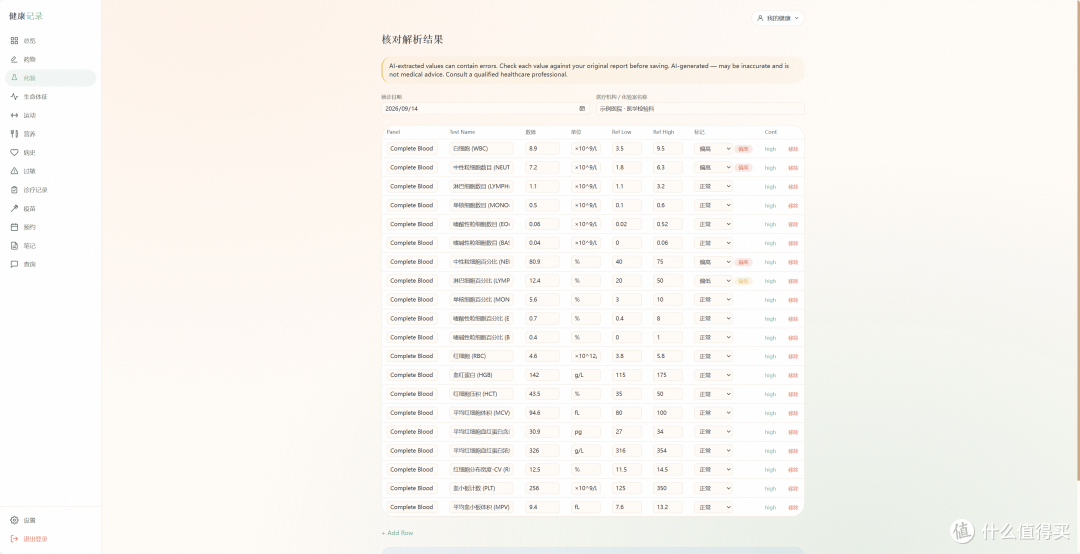Image resolution: width=1080 pixels, height=554 pixels.
Task: Open the date picker calendar icon
Action: click(582, 109)
